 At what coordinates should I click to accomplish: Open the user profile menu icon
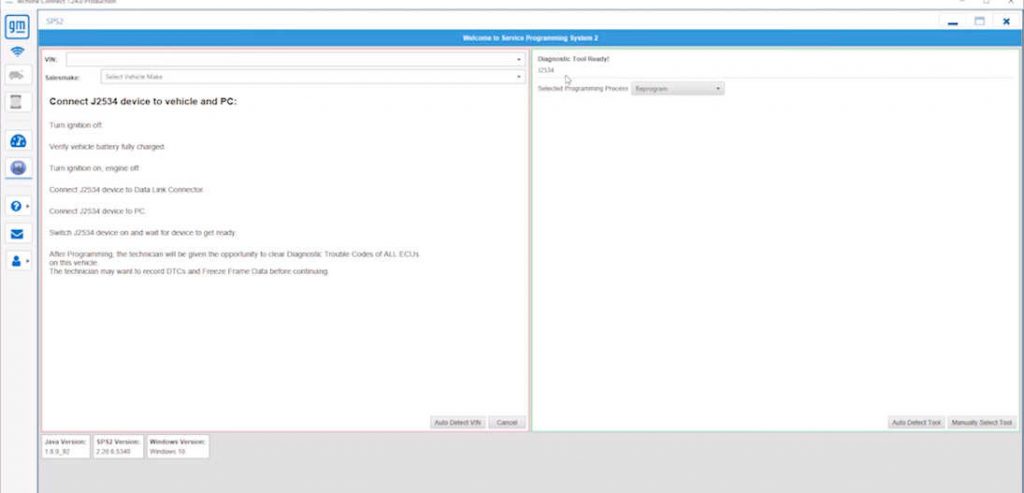click(x=18, y=261)
